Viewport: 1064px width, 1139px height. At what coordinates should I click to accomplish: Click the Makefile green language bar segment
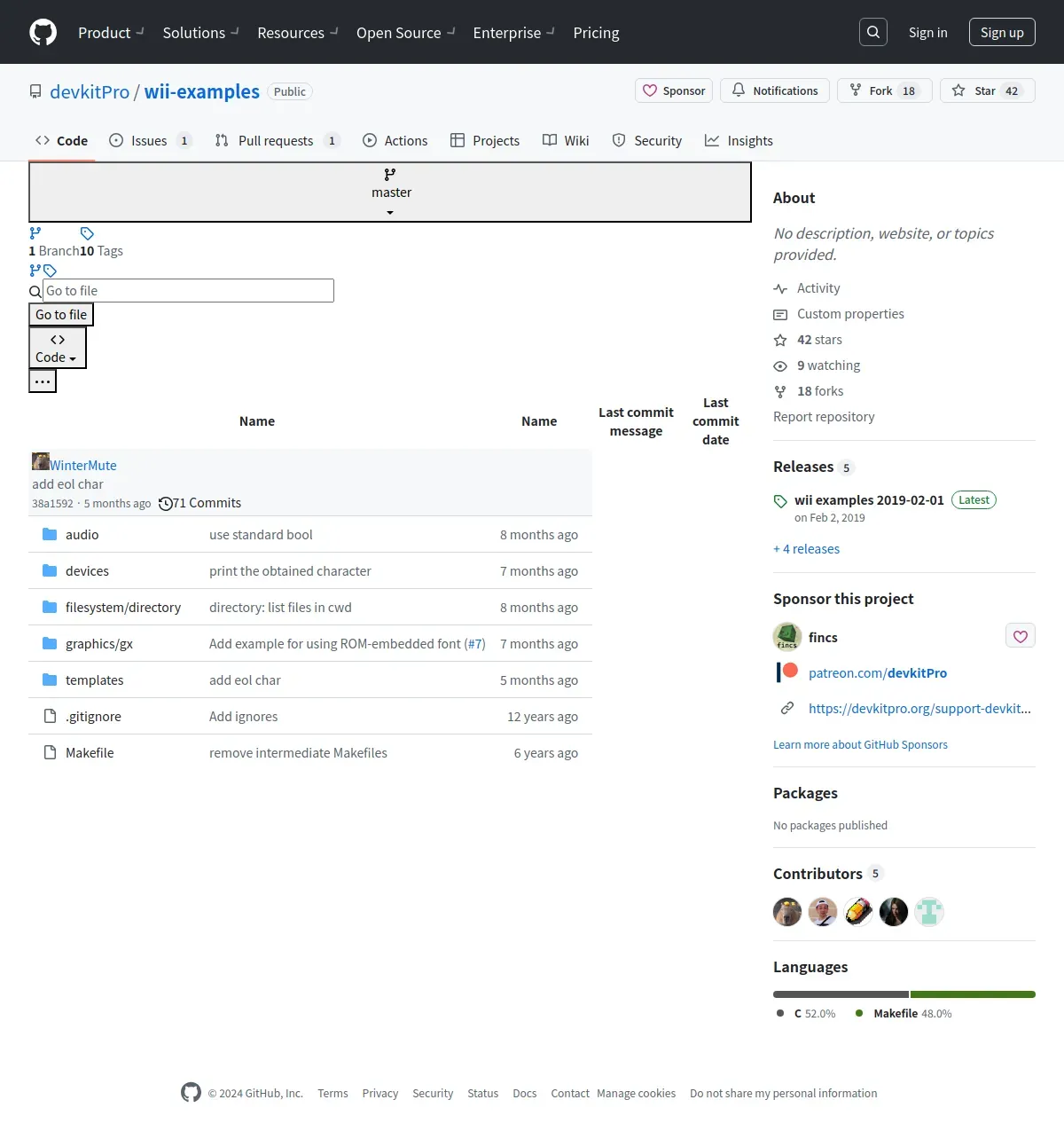click(973, 994)
